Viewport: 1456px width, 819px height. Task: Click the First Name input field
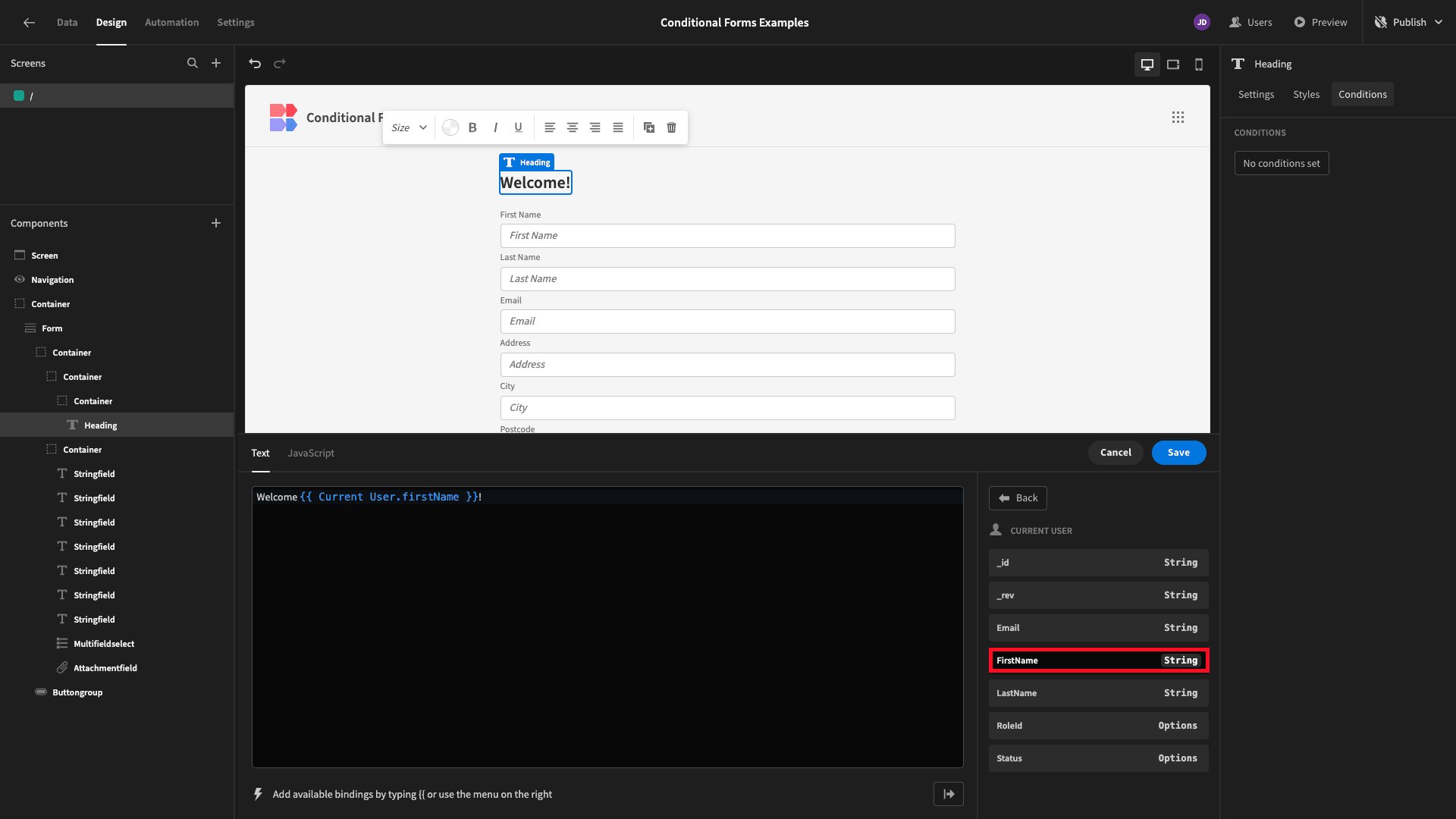click(x=727, y=235)
